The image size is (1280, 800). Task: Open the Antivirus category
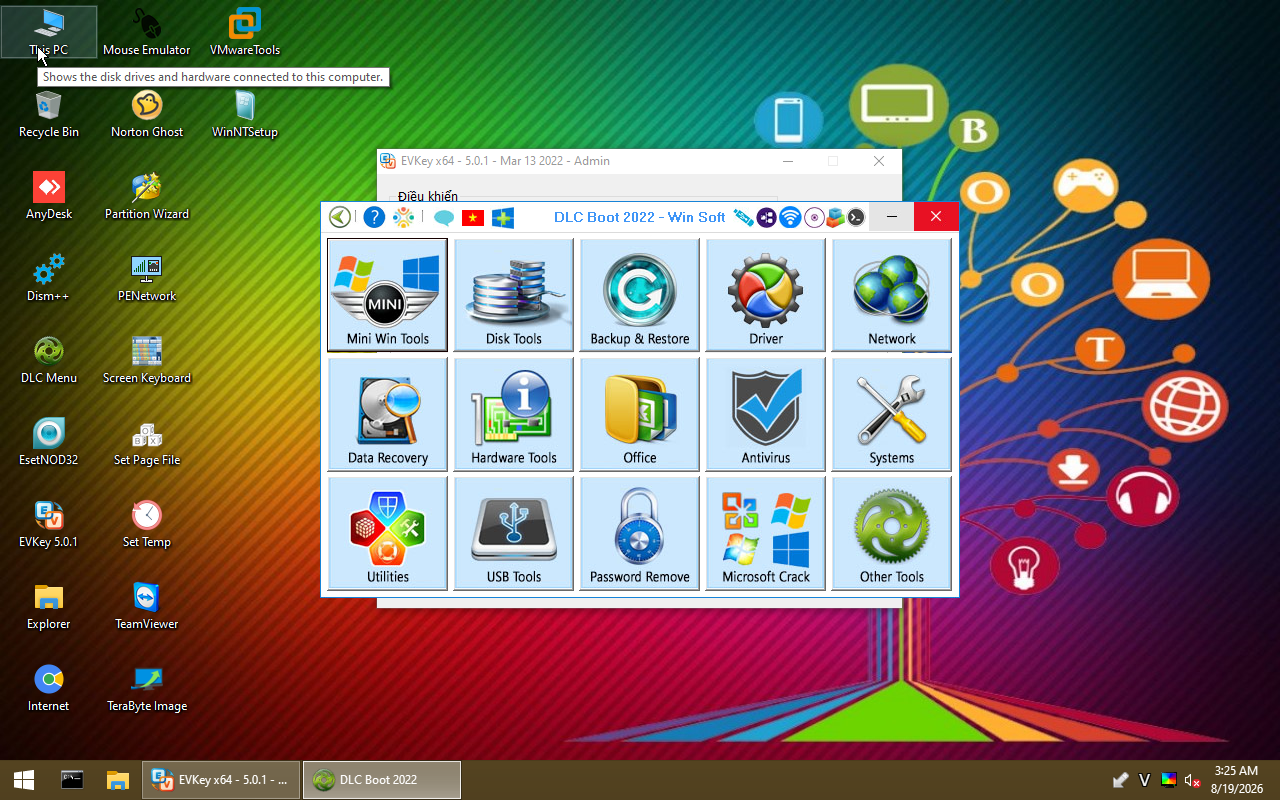coord(765,414)
